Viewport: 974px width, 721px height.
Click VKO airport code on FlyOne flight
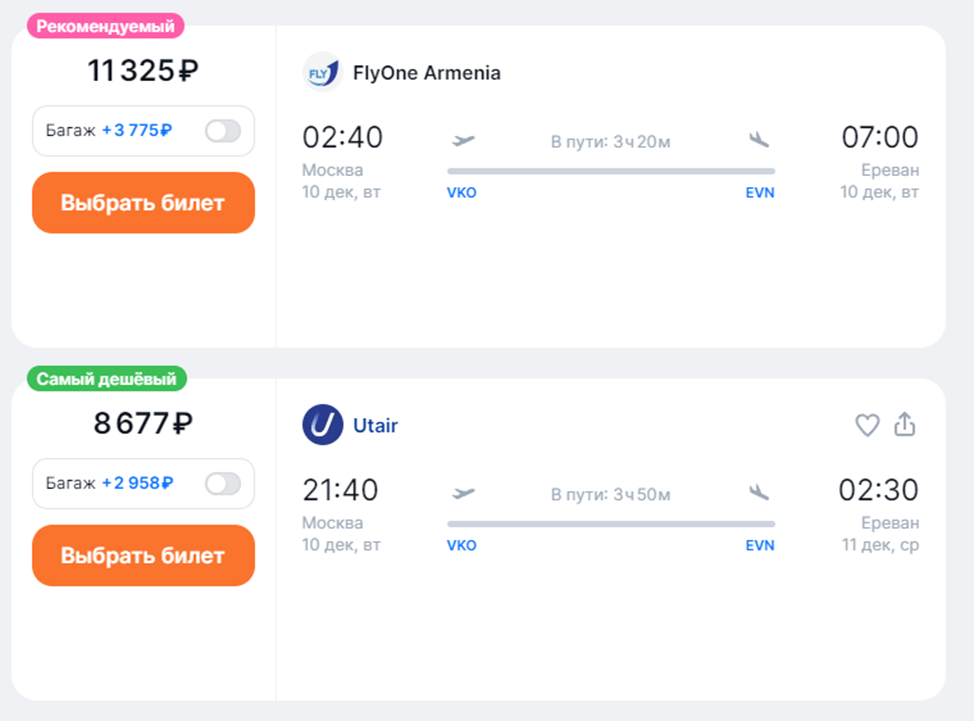tap(462, 193)
